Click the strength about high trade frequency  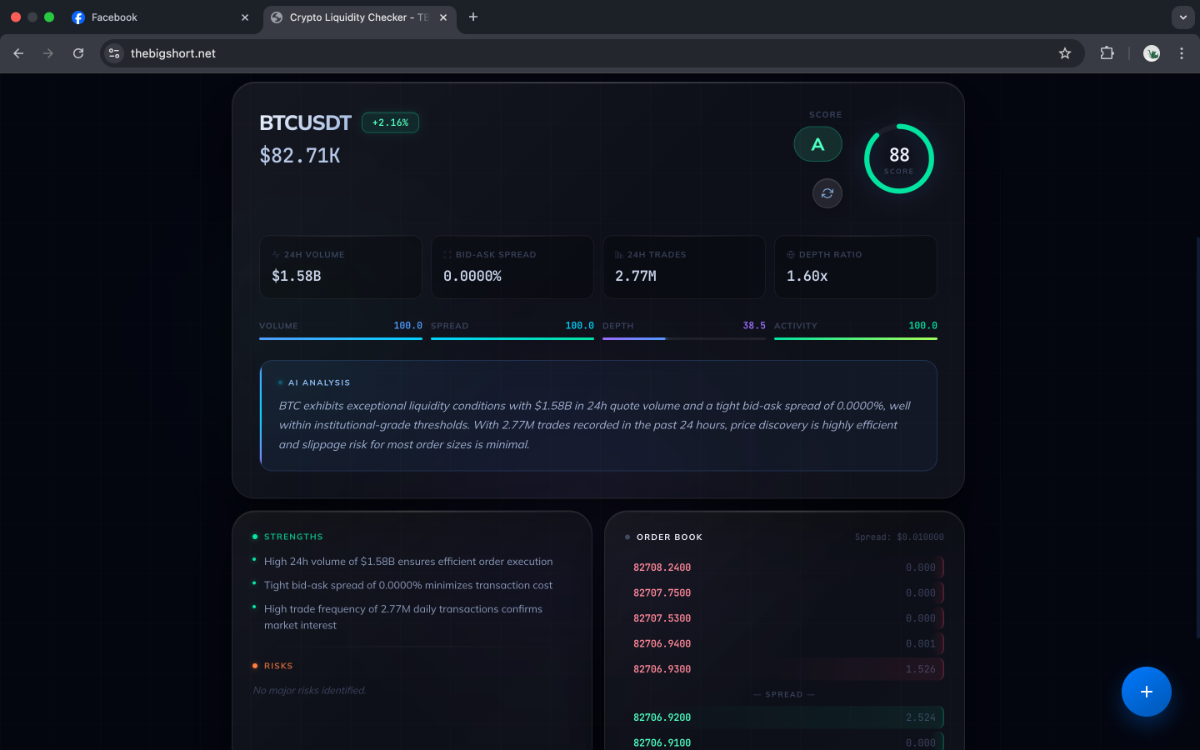(x=403, y=617)
